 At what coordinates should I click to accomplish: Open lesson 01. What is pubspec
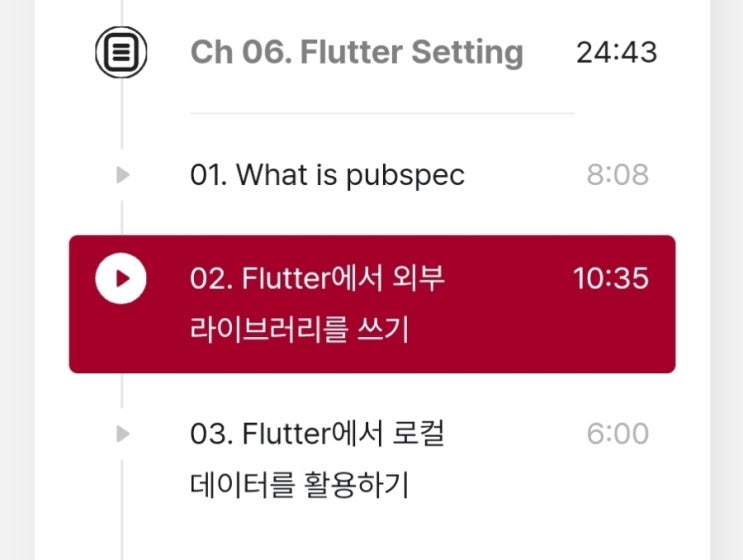[327, 175]
